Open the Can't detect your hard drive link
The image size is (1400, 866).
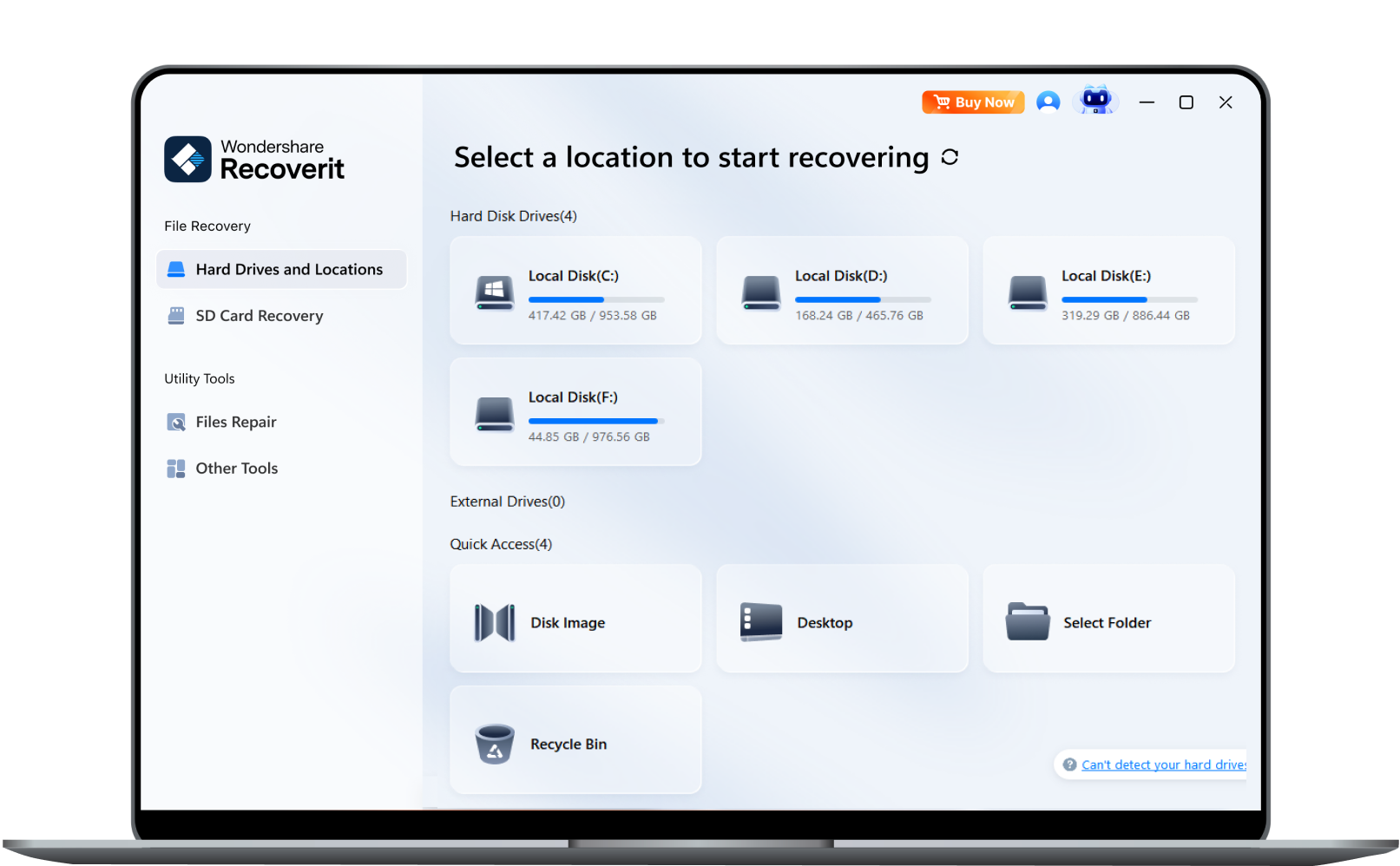1162,764
